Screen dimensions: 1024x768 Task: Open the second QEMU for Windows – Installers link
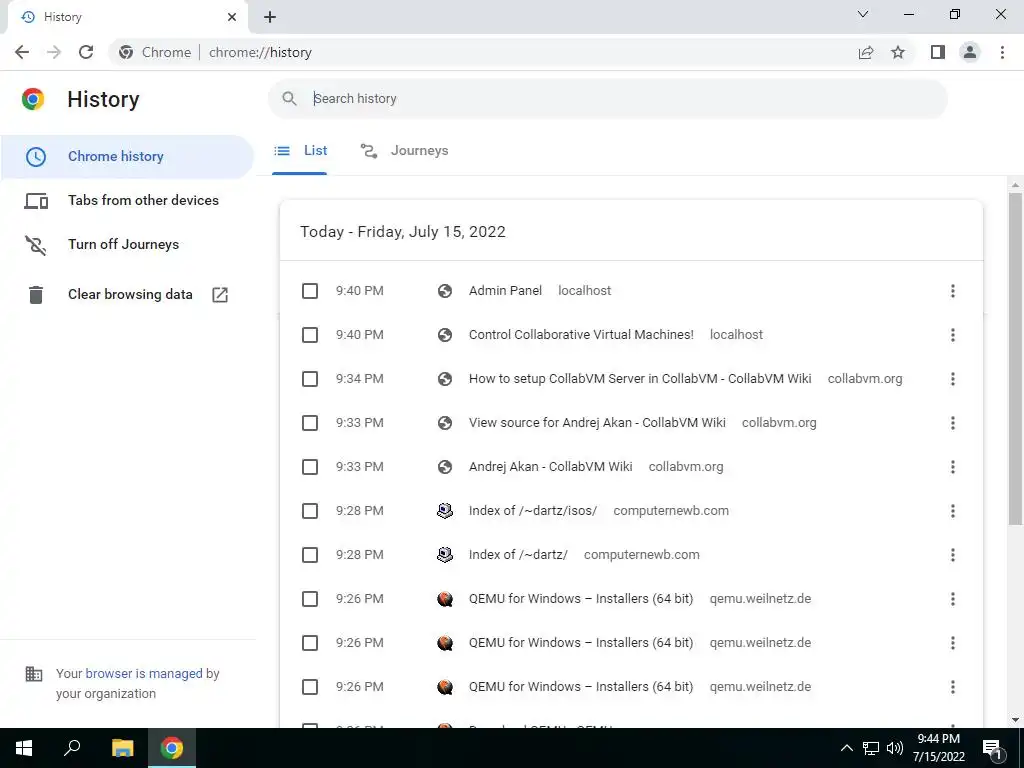(581, 643)
